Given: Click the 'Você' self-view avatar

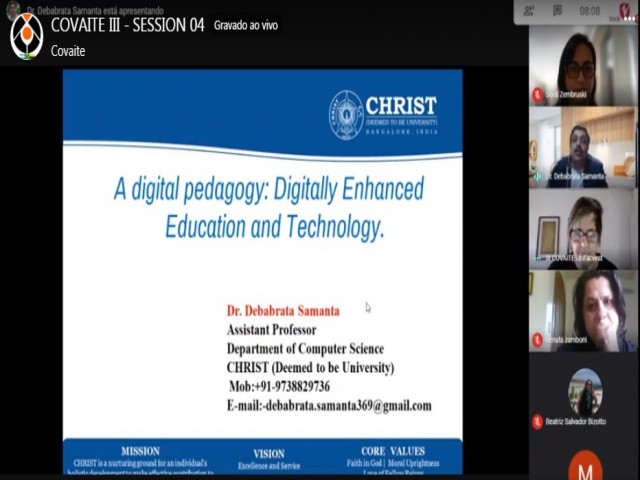Looking at the screenshot, I should click(x=624, y=10).
